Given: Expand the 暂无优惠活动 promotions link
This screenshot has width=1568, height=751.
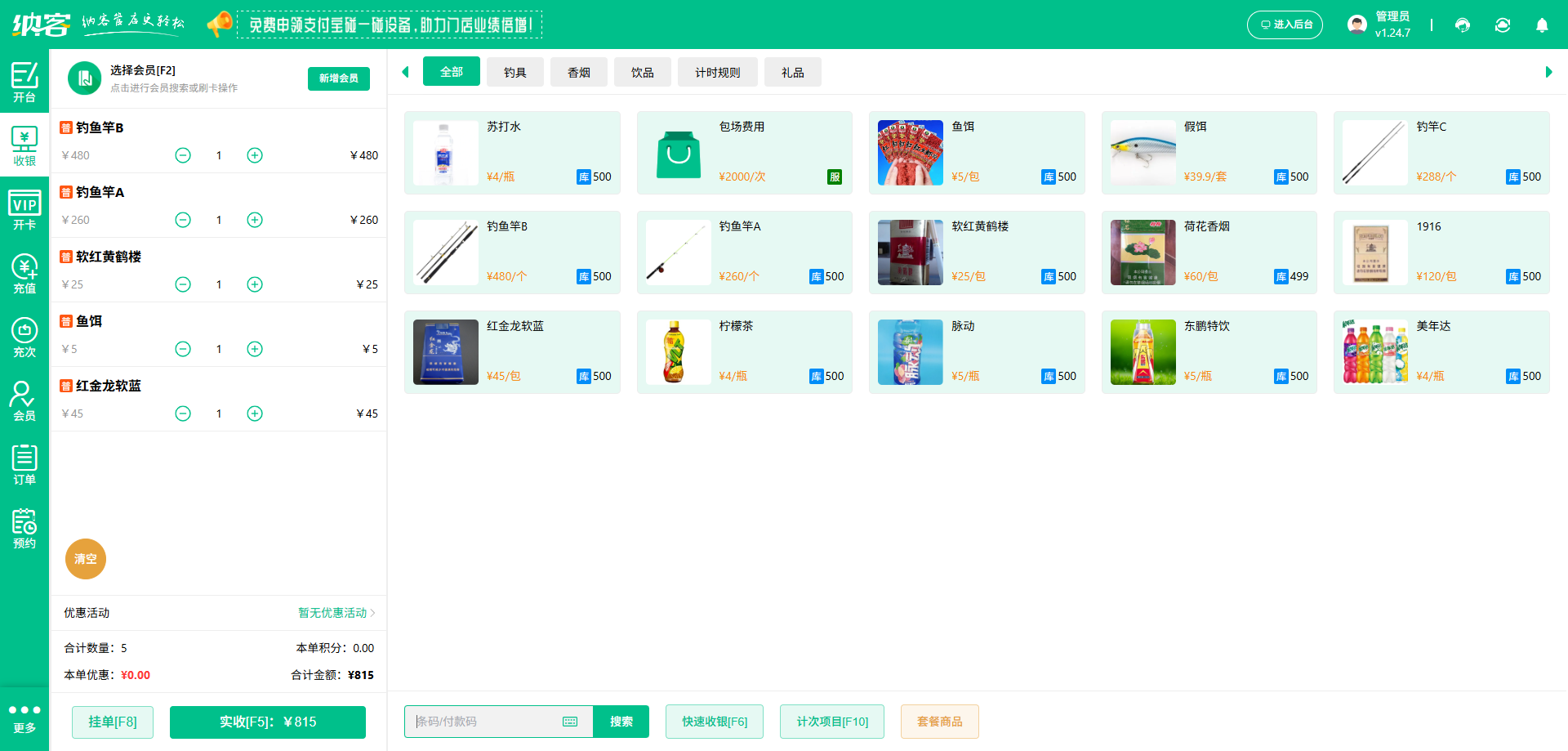Looking at the screenshot, I should 336,613.
